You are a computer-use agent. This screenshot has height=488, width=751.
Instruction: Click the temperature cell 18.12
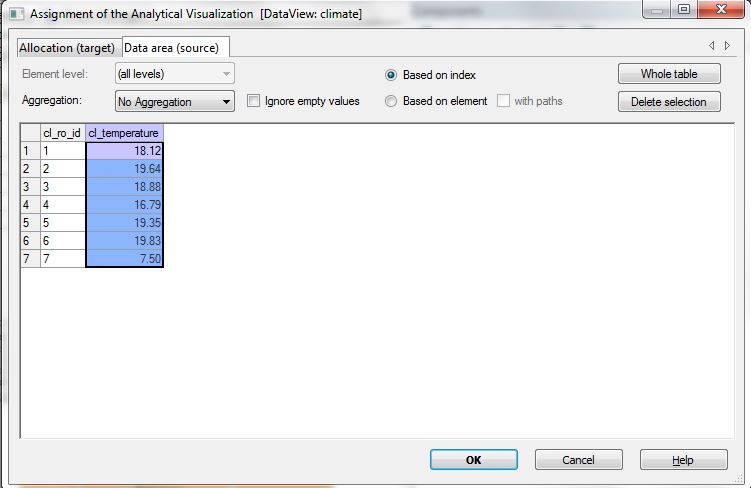tap(125, 151)
